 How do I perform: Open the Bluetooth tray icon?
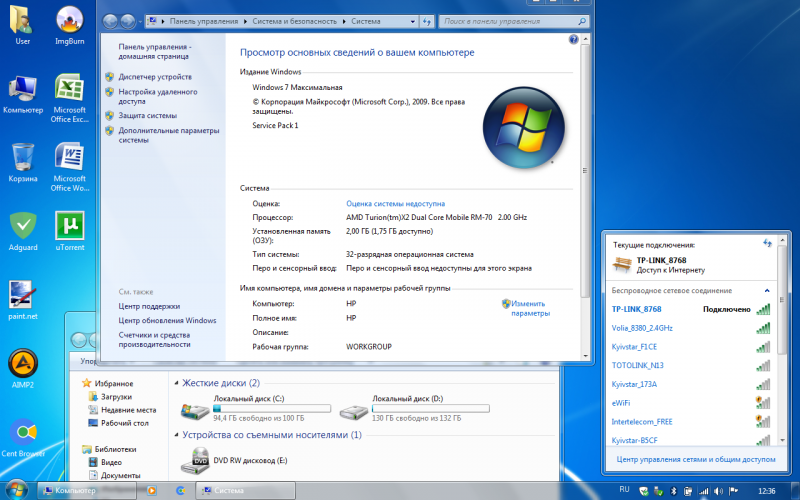point(673,491)
